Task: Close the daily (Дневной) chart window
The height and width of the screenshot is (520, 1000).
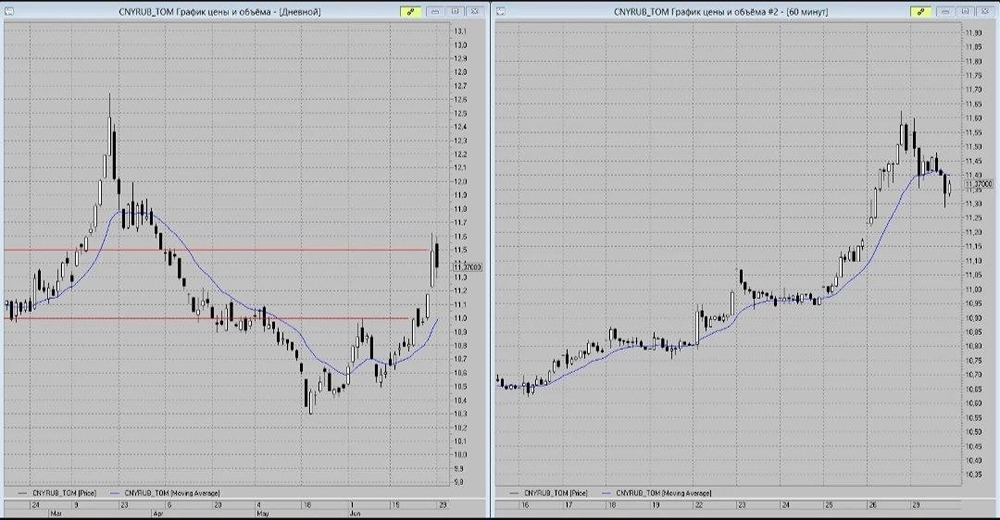Action: click(475, 11)
